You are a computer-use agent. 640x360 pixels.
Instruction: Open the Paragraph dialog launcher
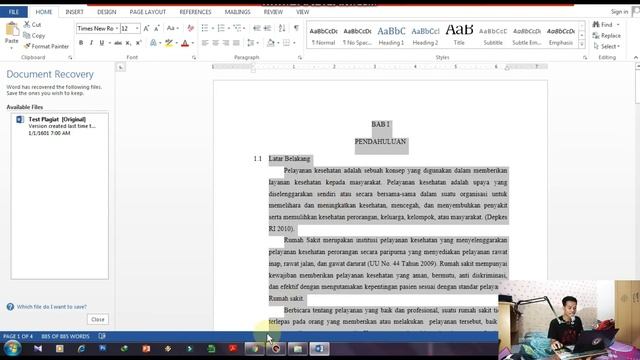click(x=300, y=58)
